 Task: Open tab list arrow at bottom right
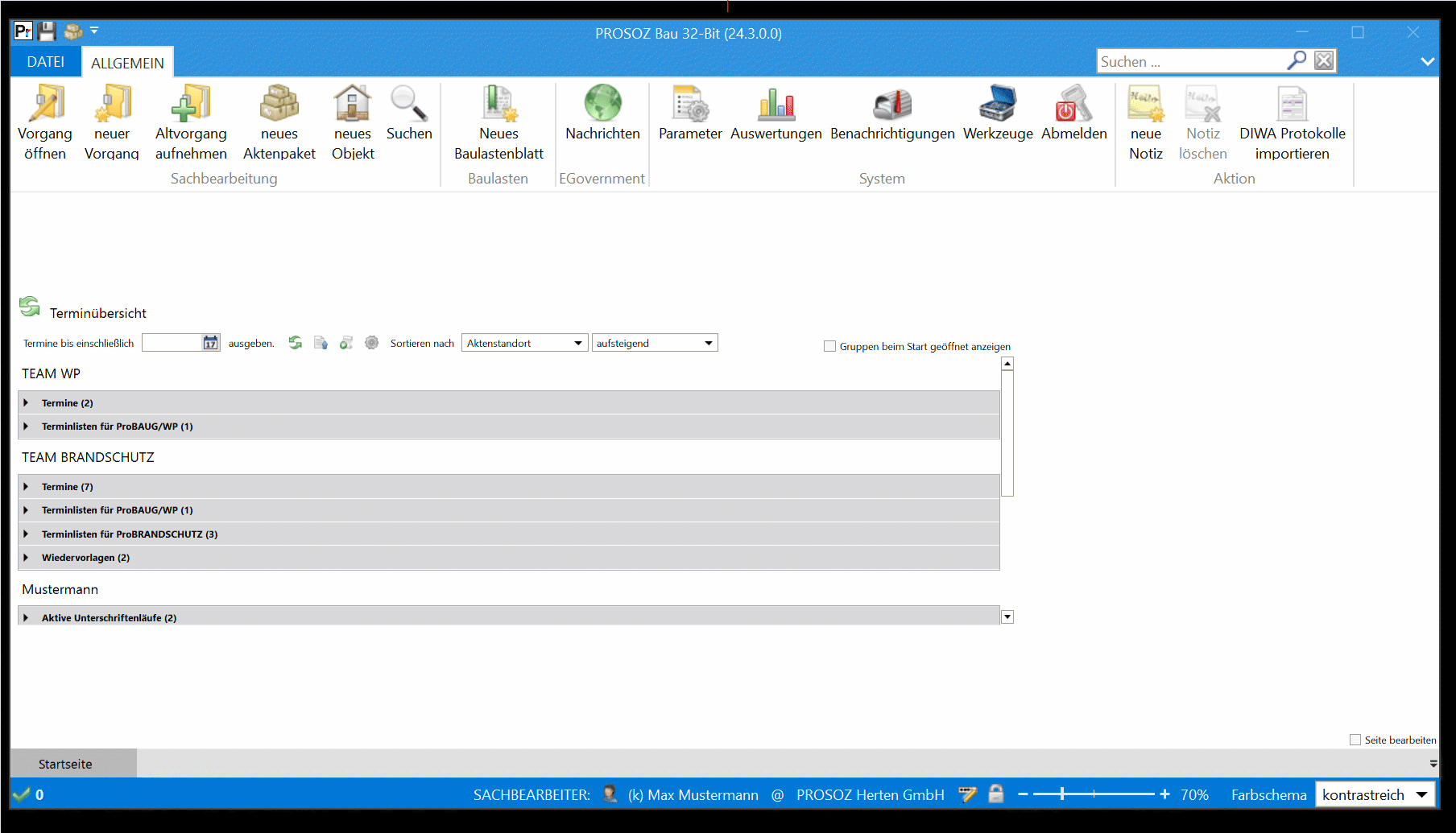tap(1433, 764)
